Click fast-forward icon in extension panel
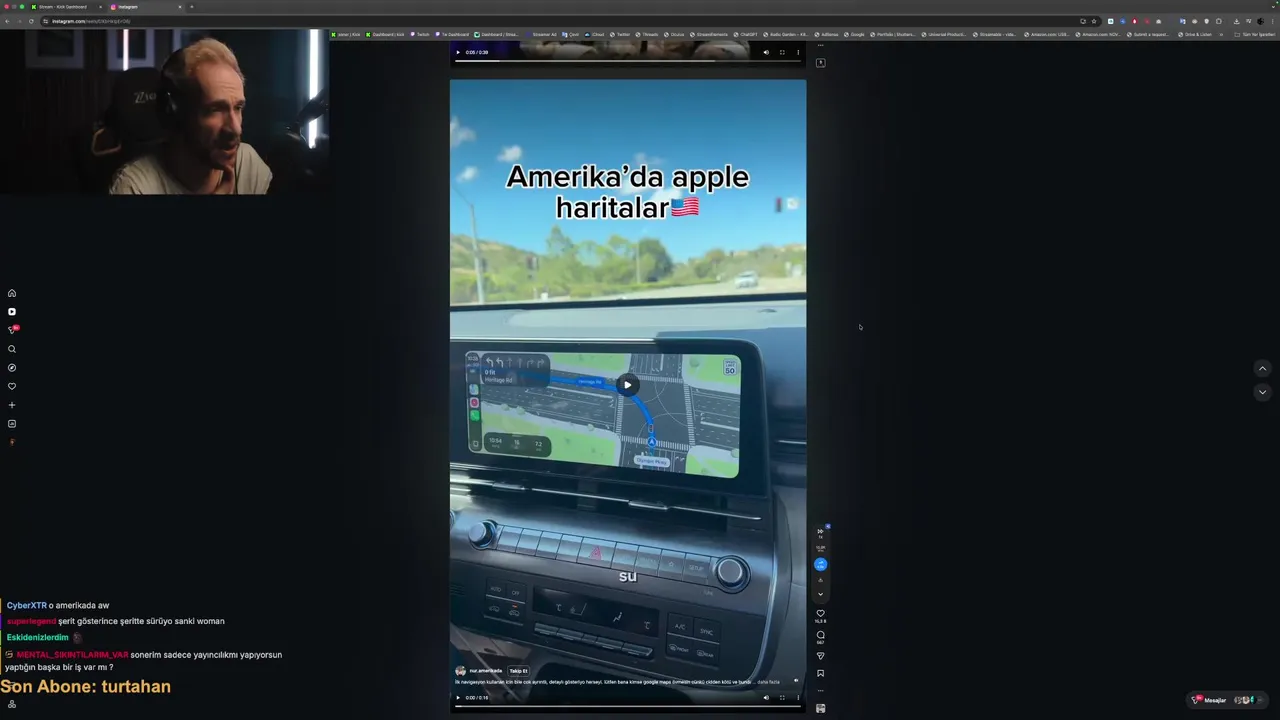 coord(820,532)
